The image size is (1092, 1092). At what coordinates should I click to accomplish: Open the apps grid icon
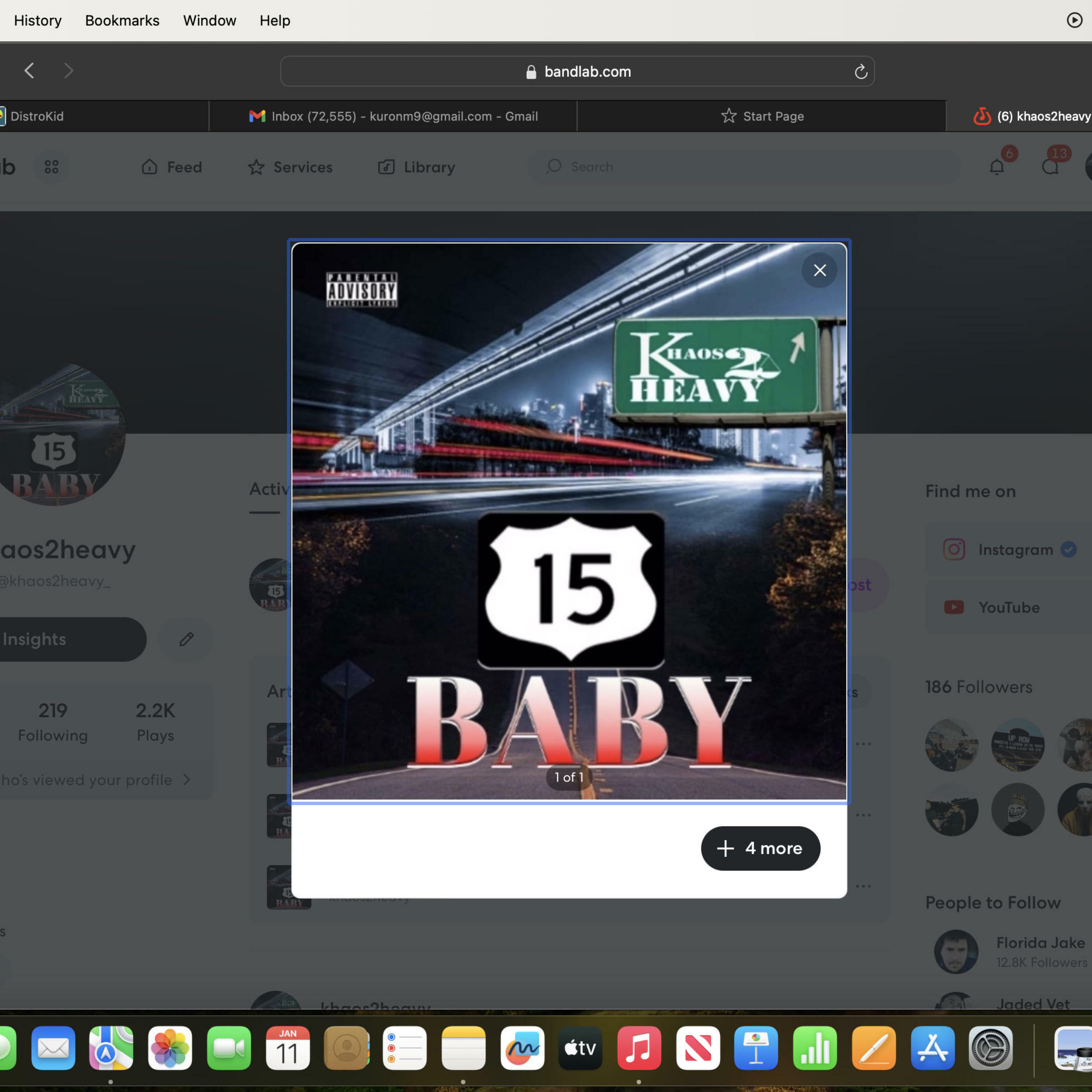[x=51, y=167]
